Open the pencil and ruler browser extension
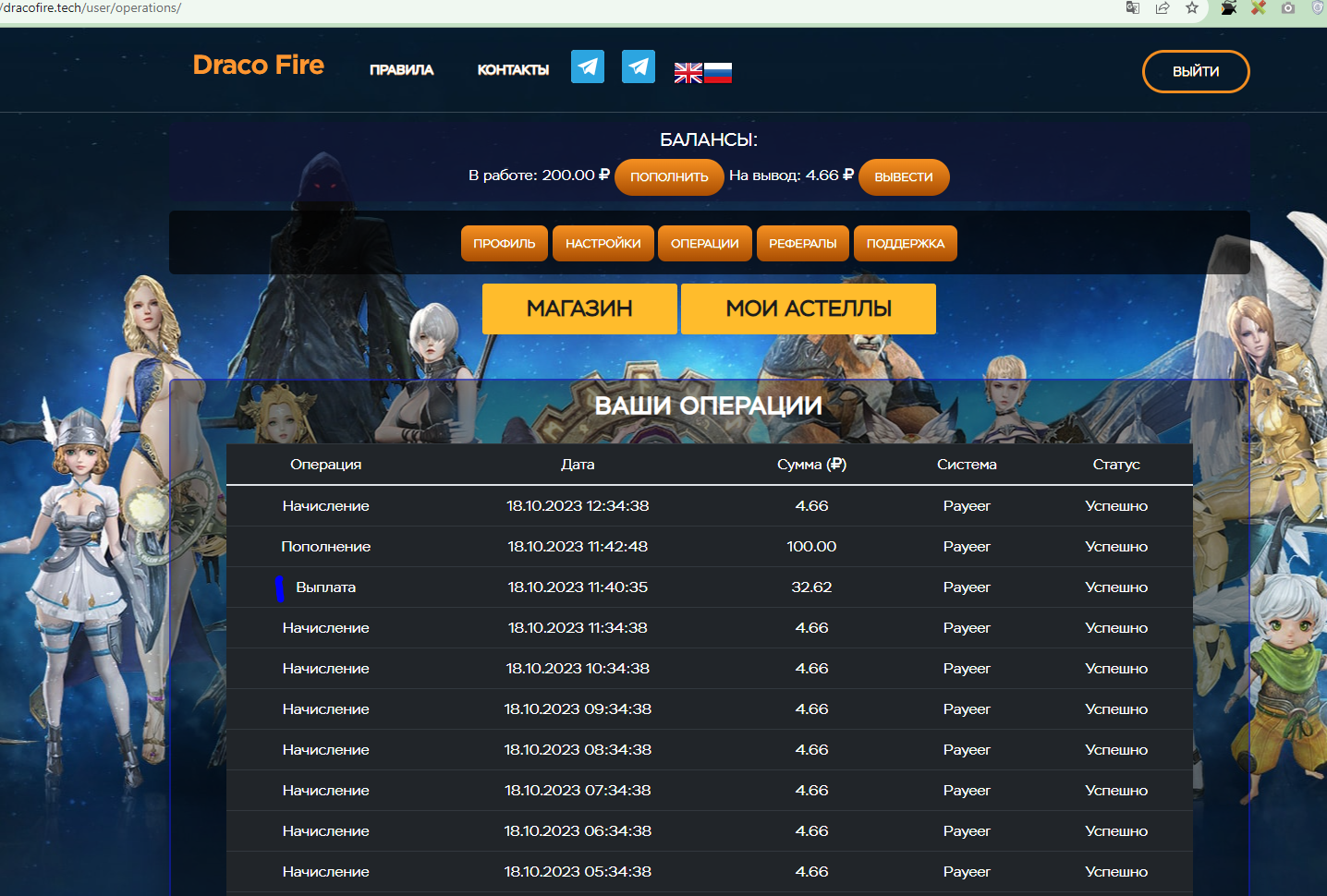1327x896 pixels. point(1259,7)
